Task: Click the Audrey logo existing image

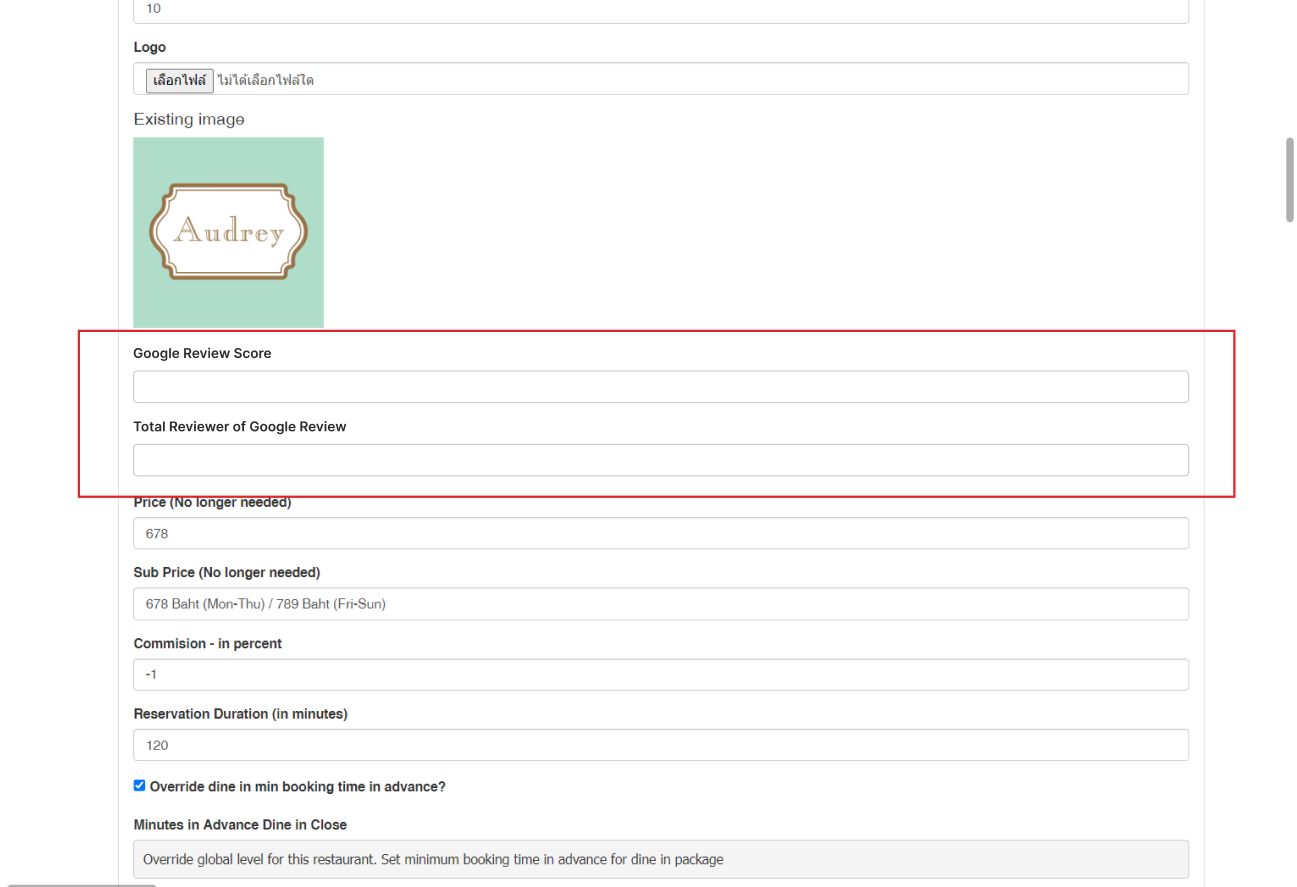Action: coord(228,232)
